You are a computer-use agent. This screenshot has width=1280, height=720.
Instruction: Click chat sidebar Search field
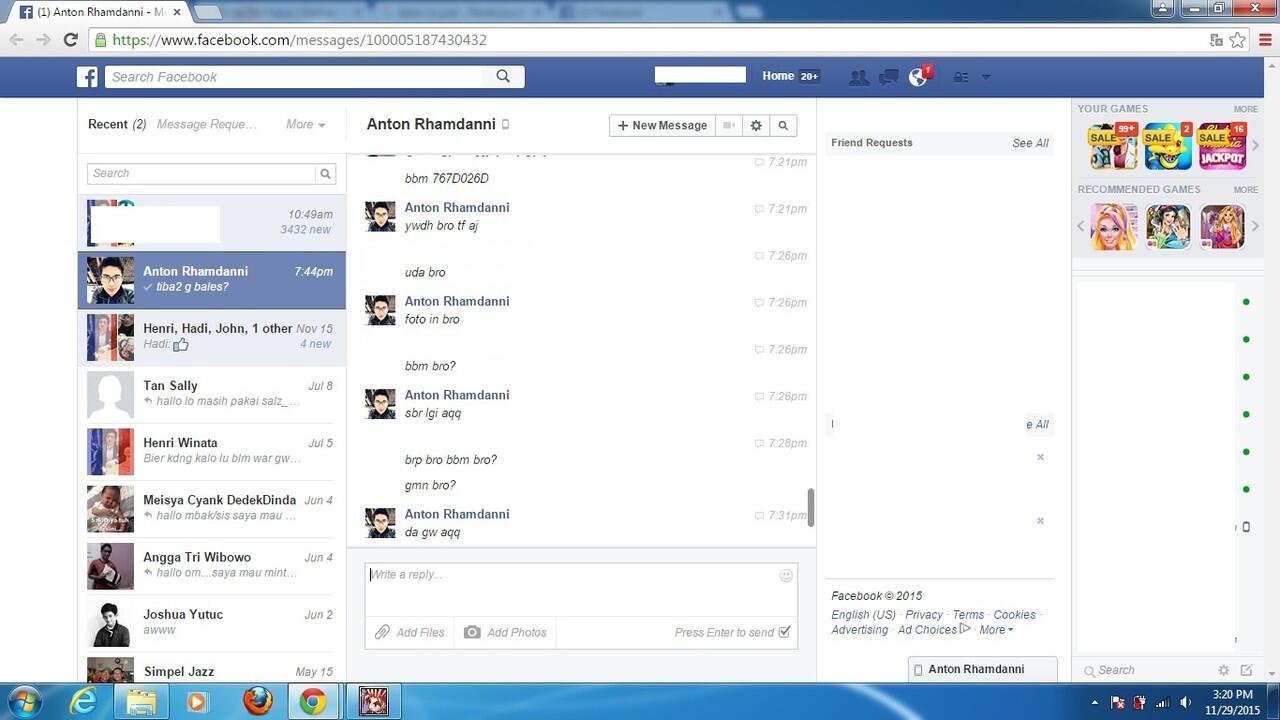pyautogui.click(x=1145, y=670)
